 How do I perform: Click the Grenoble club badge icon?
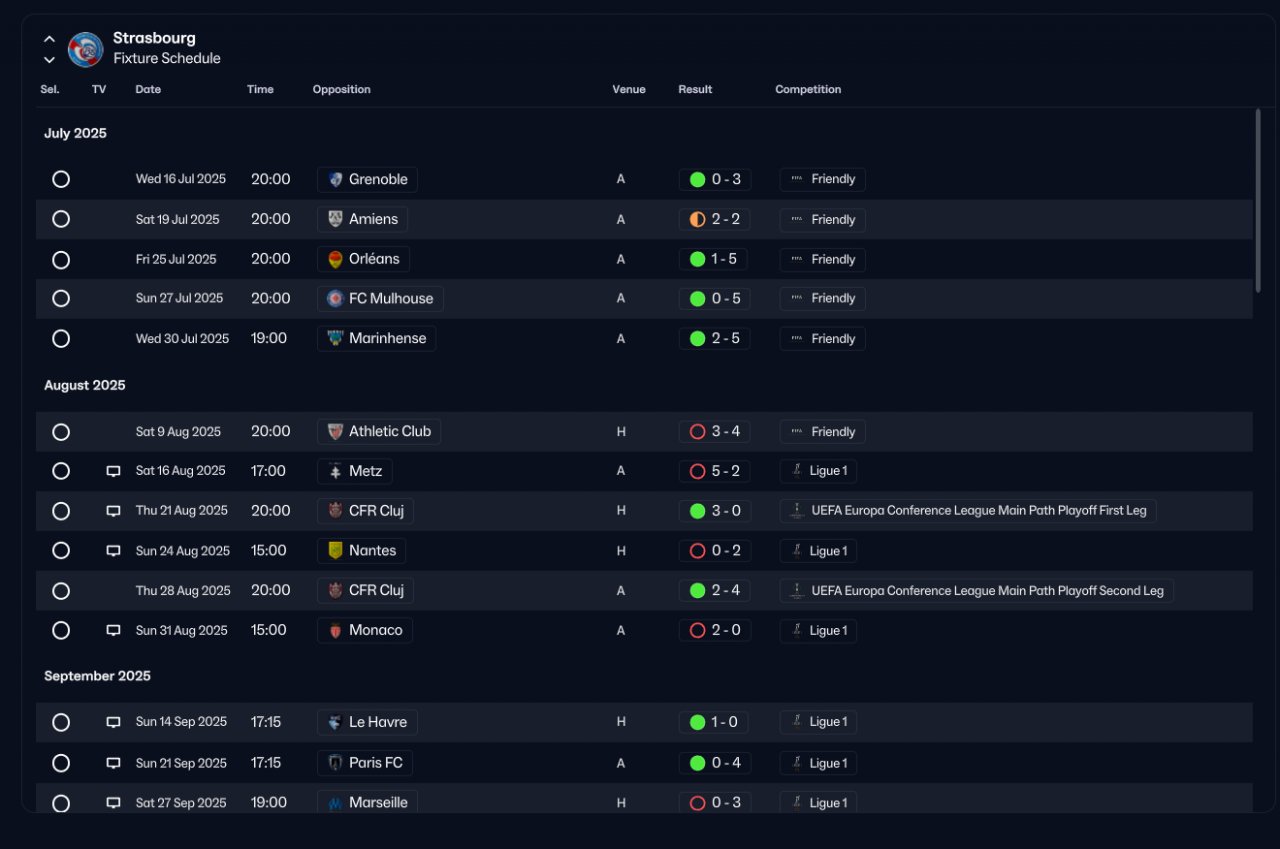336,180
